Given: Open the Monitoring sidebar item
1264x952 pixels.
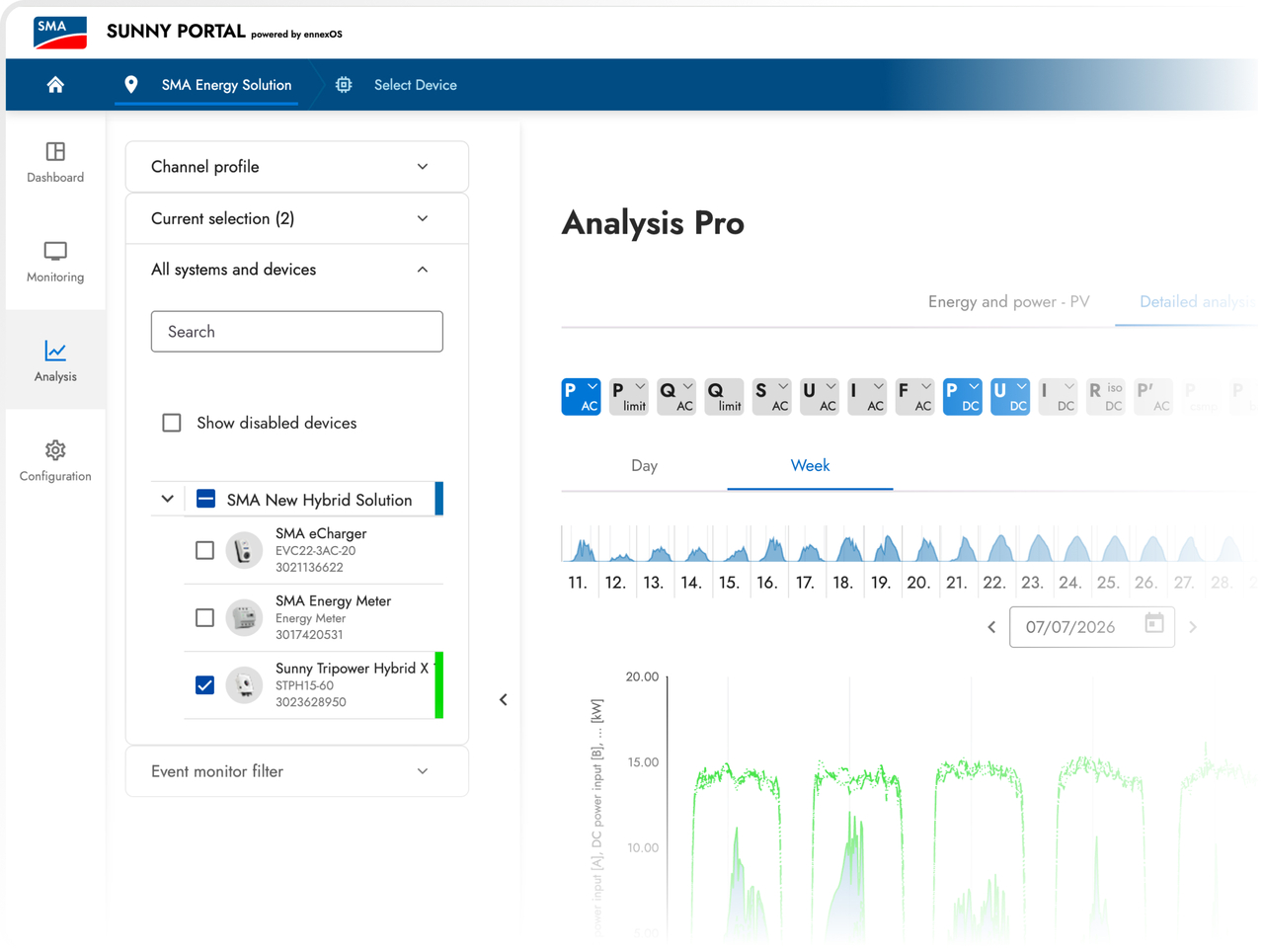Looking at the screenshot, I should click(55, 262).
